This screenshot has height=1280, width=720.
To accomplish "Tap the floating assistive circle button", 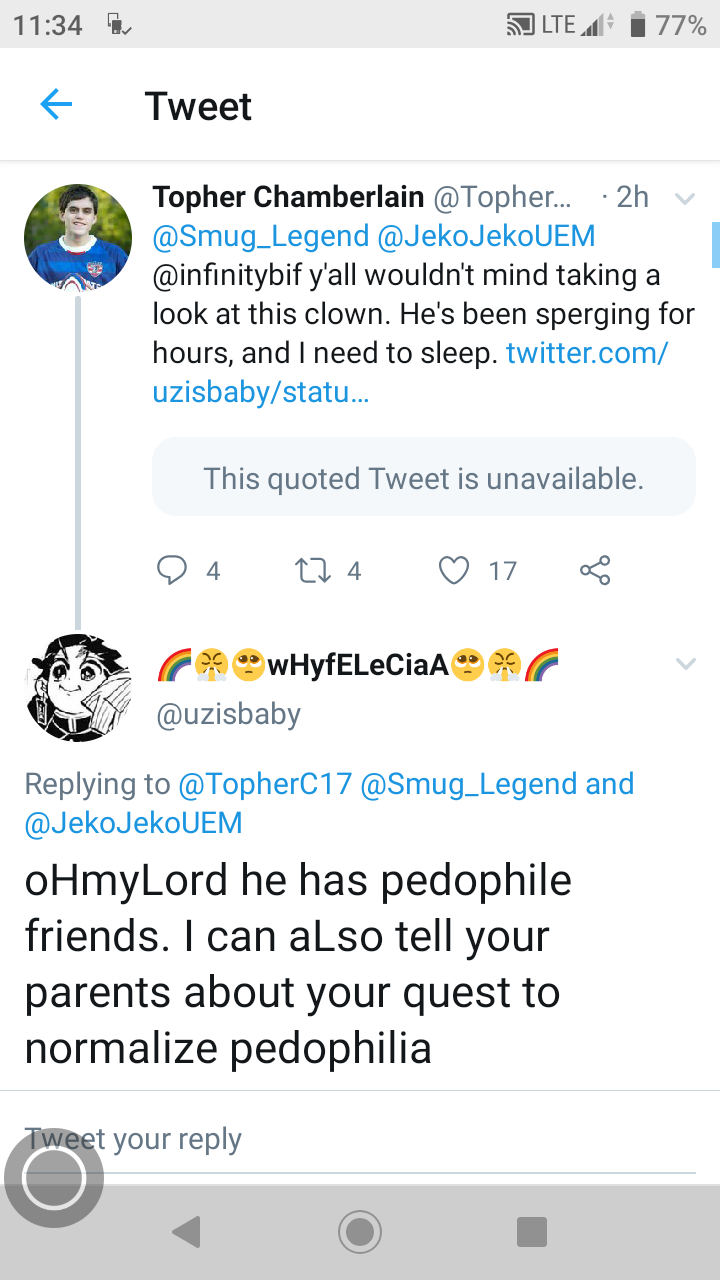I will [x=54, y=1178].
